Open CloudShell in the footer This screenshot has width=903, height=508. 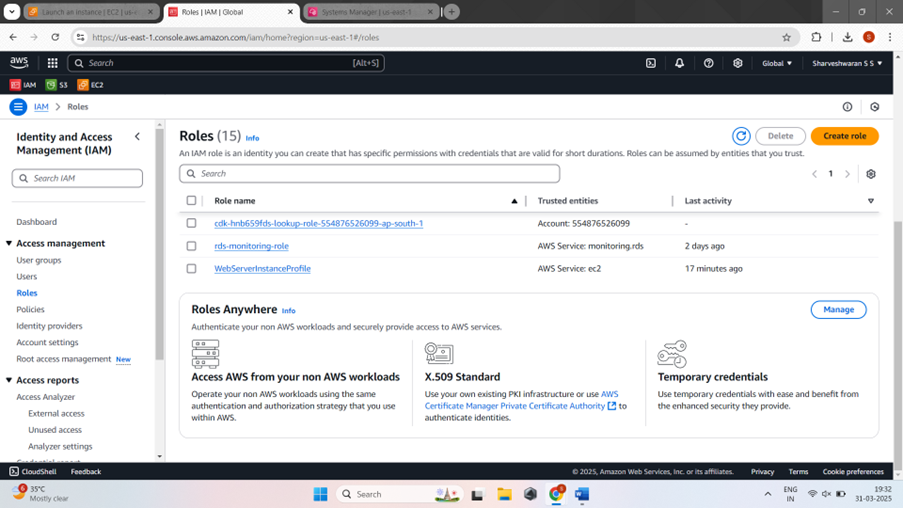(33, 472)
